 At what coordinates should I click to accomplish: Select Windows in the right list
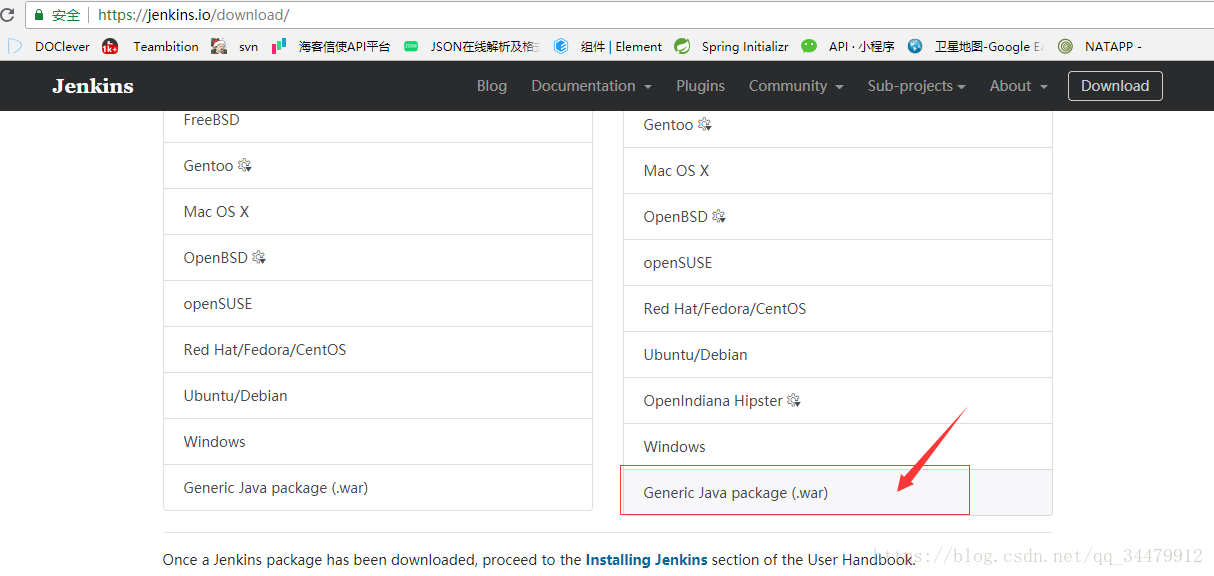coord(838,447)
